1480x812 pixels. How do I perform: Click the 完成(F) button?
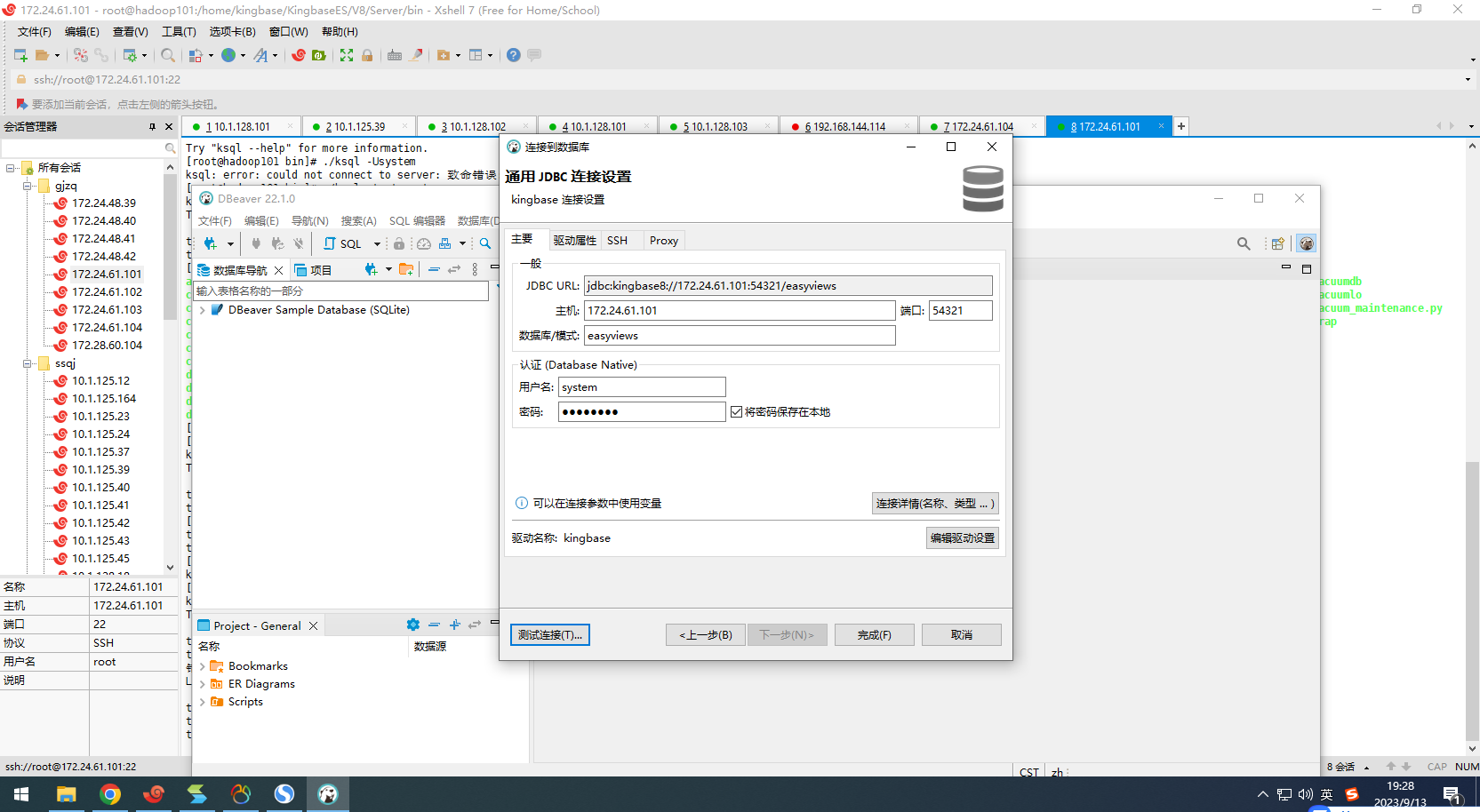pyautogui.click(x=874, y=634)
